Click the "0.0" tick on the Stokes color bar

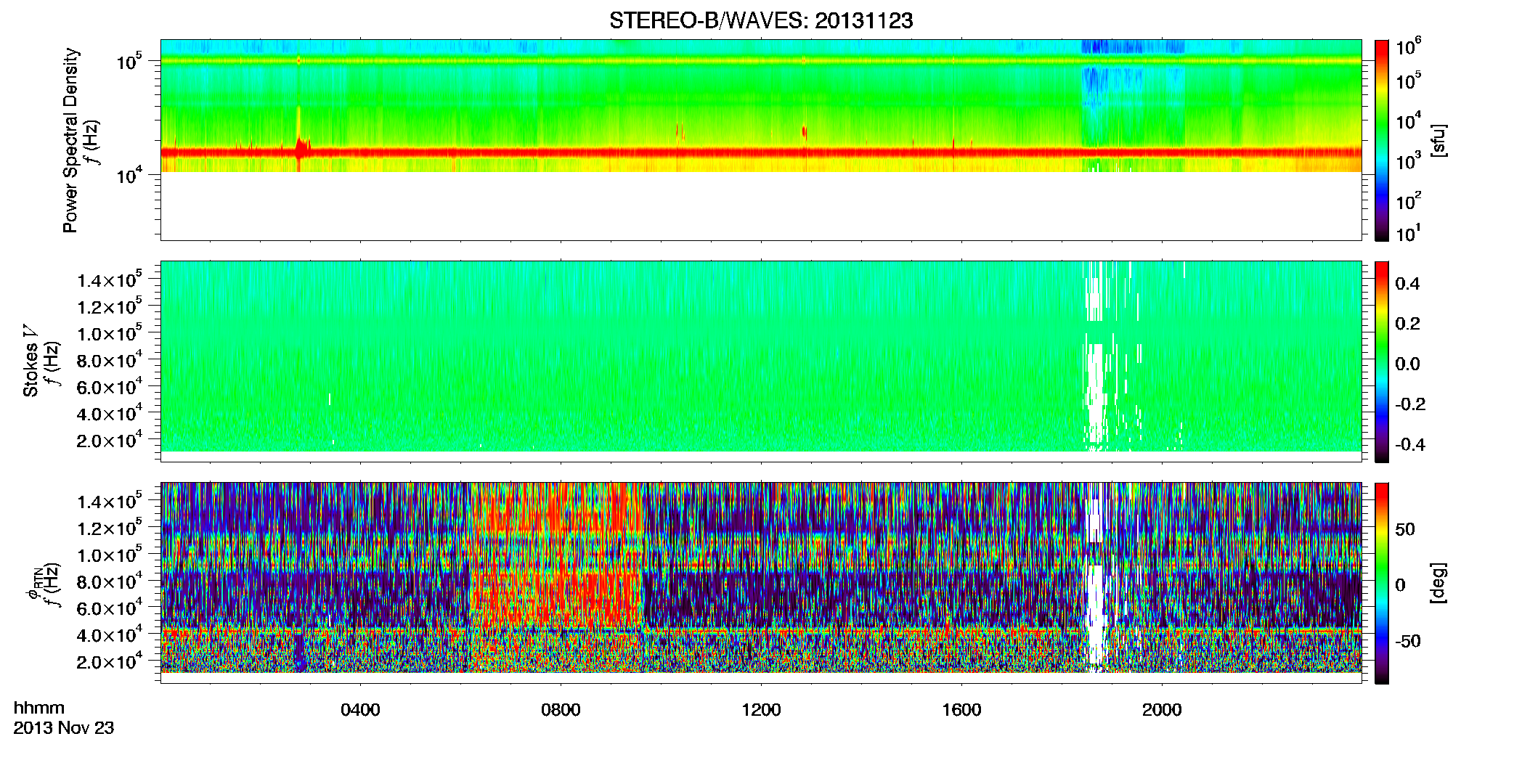tap(1407, 364)
